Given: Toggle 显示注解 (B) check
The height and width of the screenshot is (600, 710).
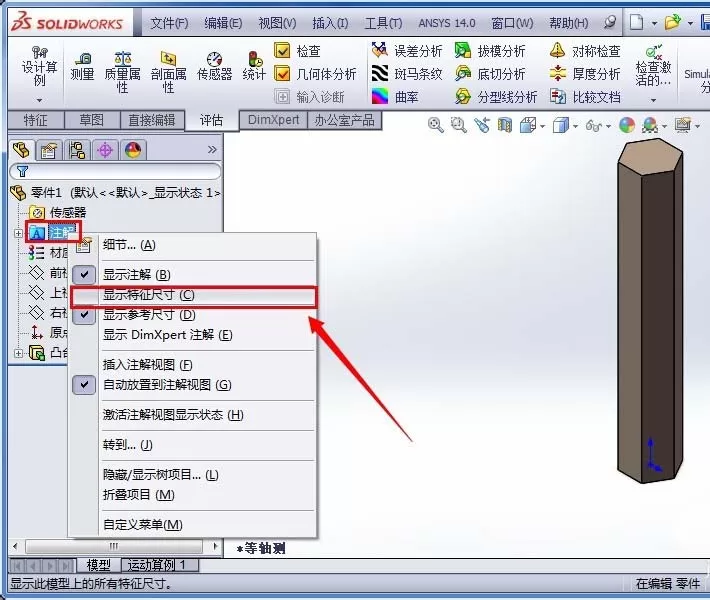Looking at the screenshot, I should tap(84, 274).
